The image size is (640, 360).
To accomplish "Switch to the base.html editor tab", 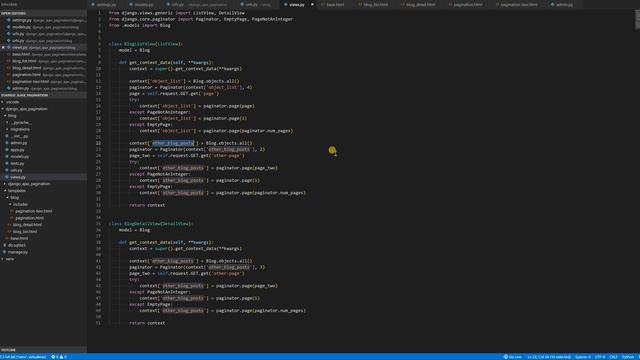I will [x=335, y=4].
